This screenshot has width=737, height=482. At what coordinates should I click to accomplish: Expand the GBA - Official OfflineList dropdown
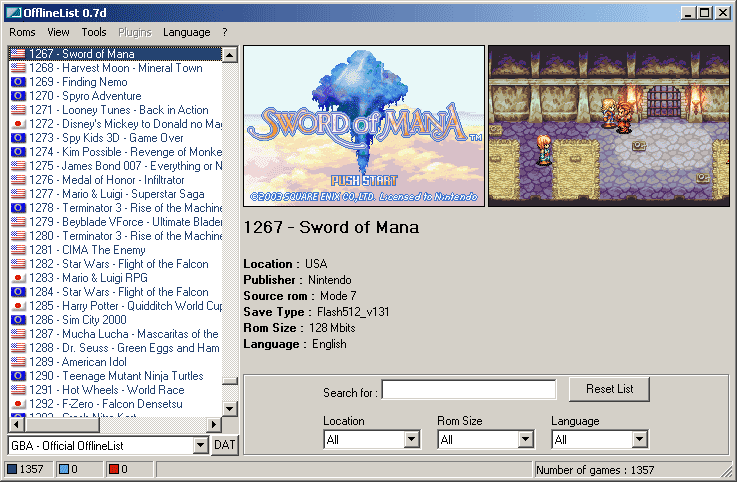click(200, 445)
